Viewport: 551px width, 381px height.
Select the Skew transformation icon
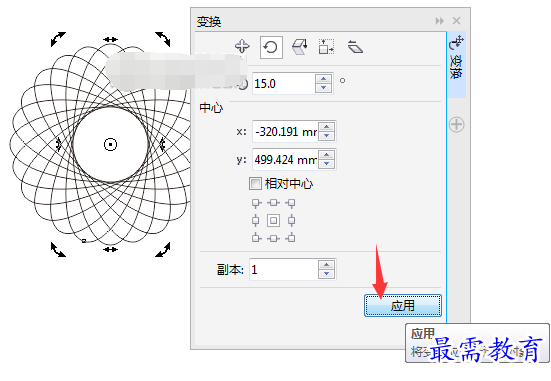click(355, 47)
